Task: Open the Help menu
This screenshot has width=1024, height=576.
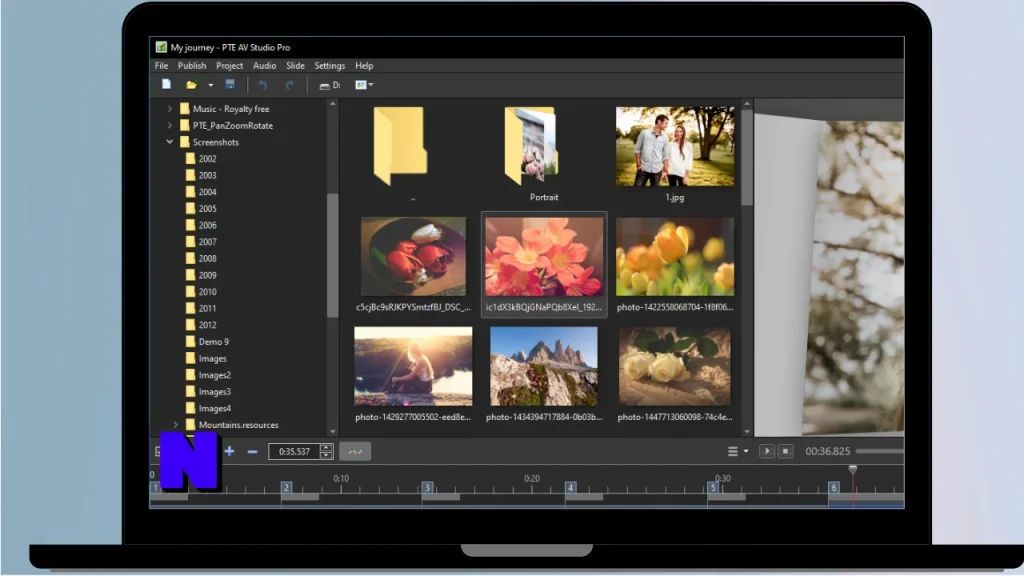Action: point(364,65)
